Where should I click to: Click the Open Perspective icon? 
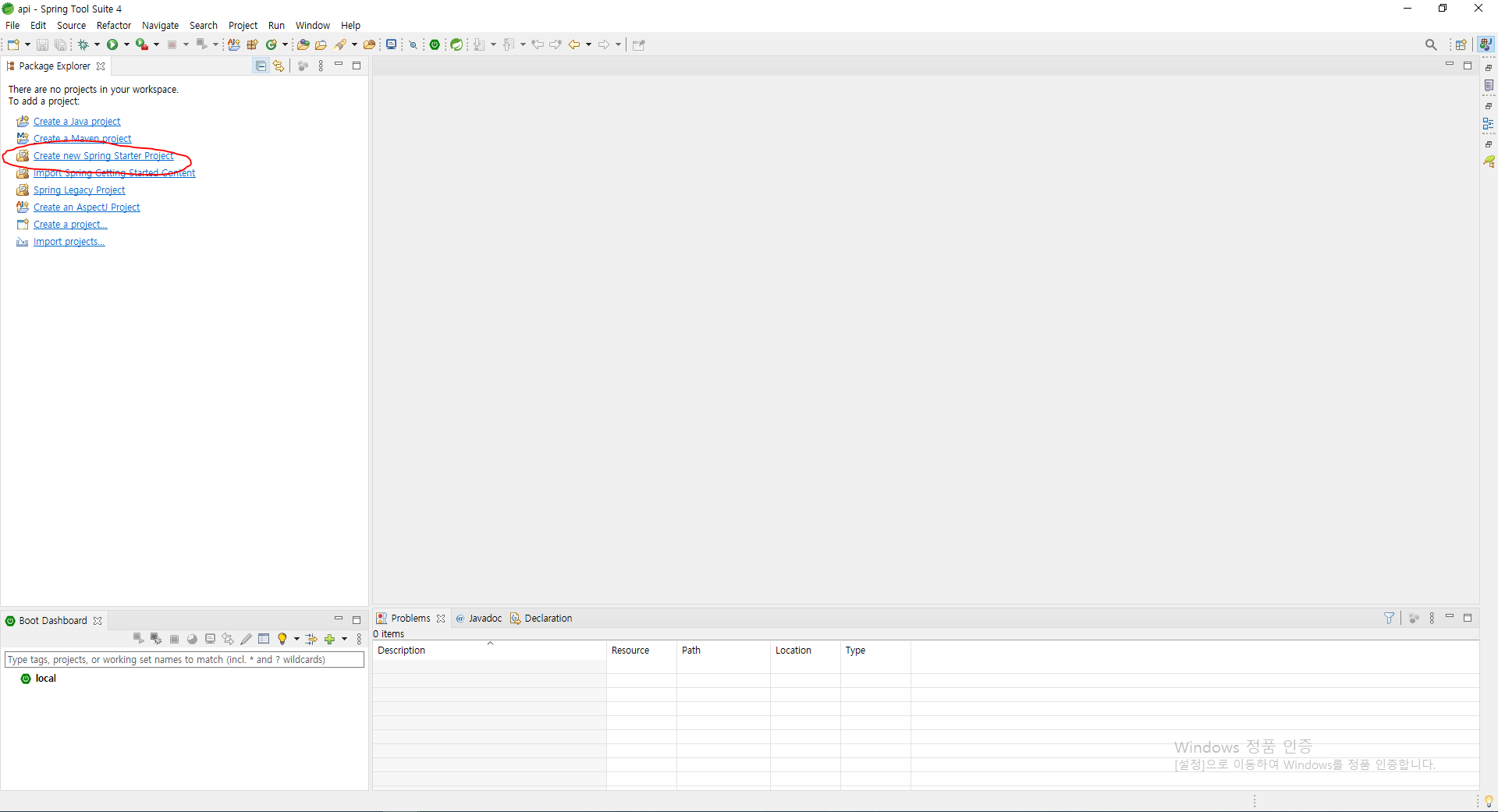click(x=1461, y=44)
